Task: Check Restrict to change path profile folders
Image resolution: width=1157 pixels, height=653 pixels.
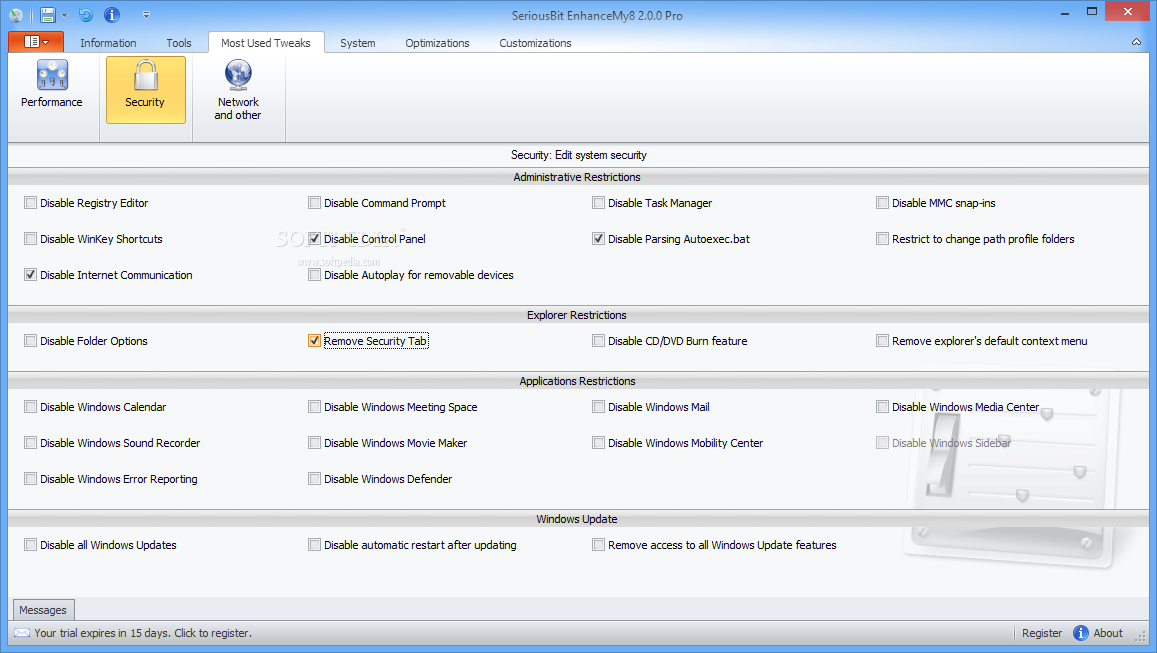Action: [x=883, y=238]
